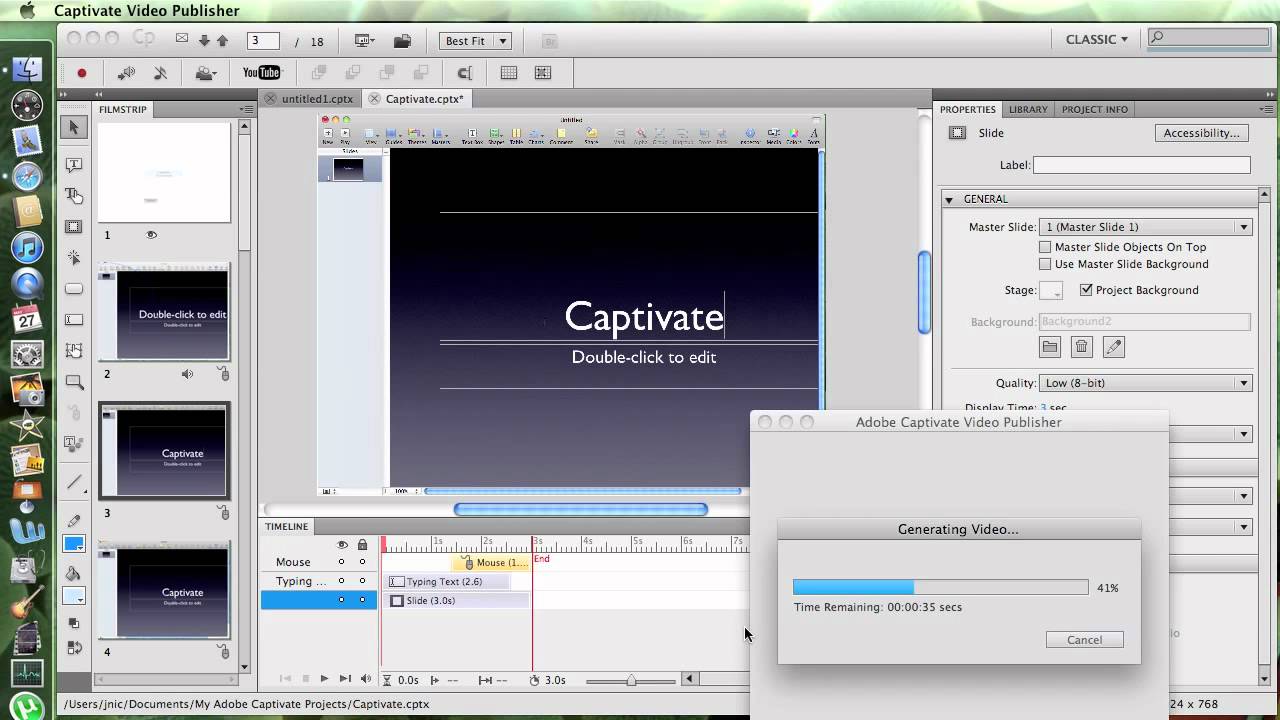Click the publish folder icon in toolbar
Image resolution: width=1280 pixels, height=720 pixels.
pyautogui.click(x=403, y=41)
